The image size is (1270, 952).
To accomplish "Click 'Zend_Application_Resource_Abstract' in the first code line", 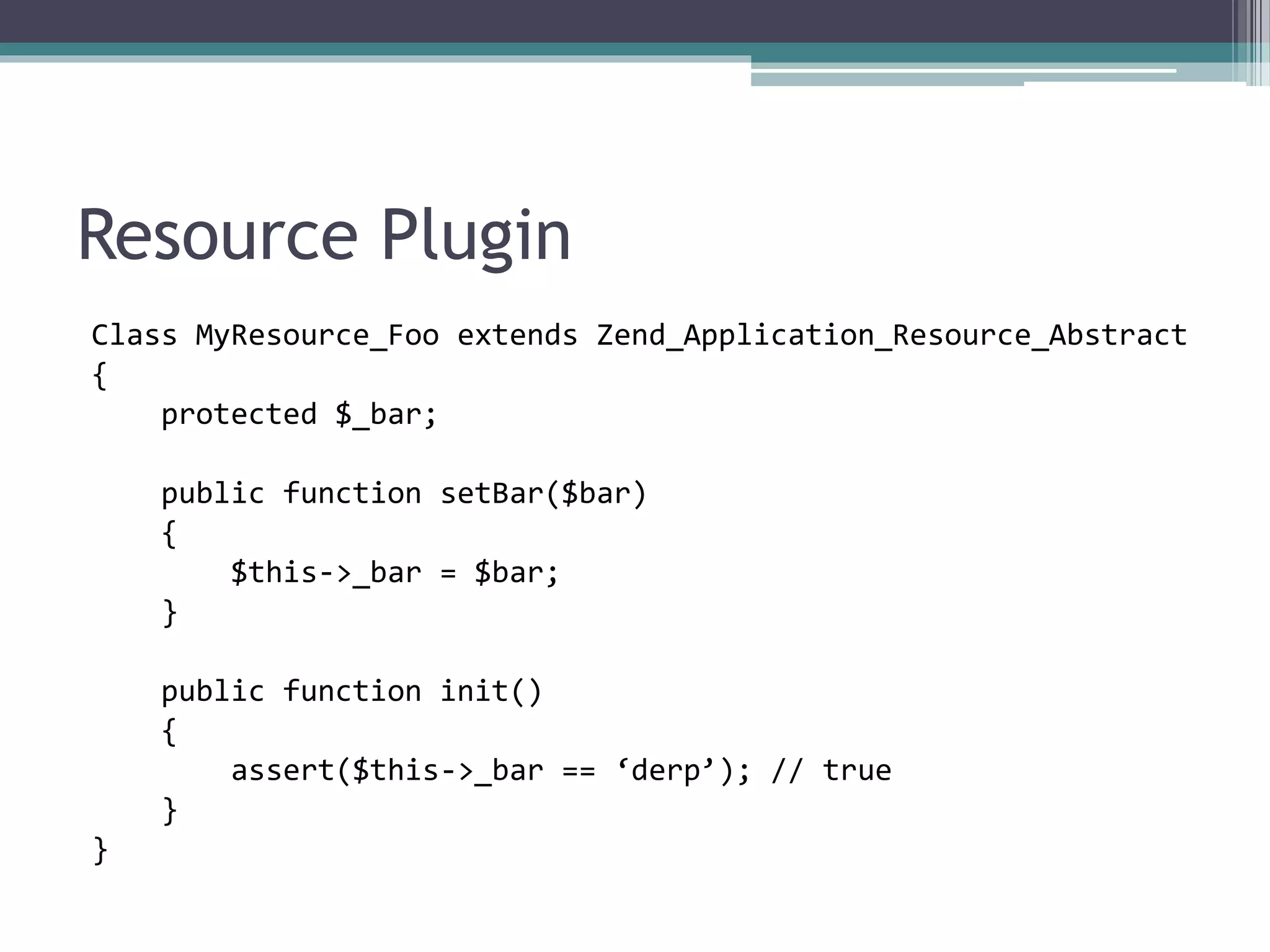I will (x=891, y=335).
